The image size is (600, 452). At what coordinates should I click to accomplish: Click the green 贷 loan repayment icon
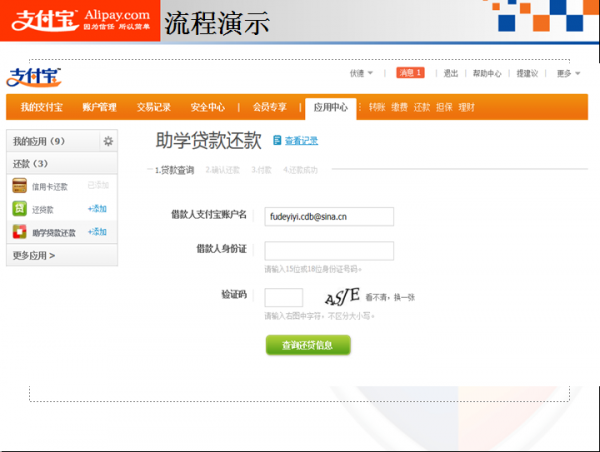(20, 209)
